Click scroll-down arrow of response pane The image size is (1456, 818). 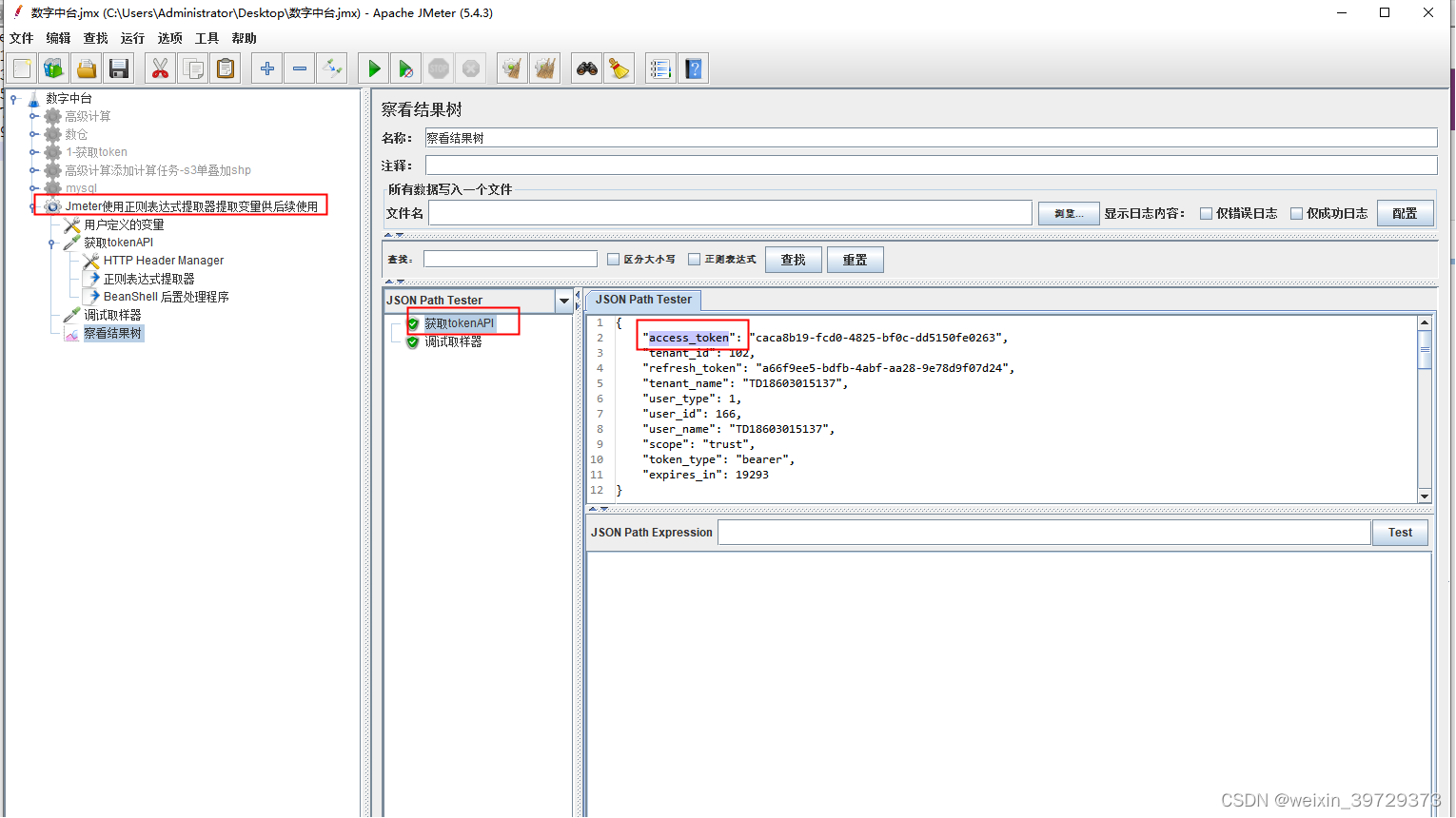[1425, 496]
